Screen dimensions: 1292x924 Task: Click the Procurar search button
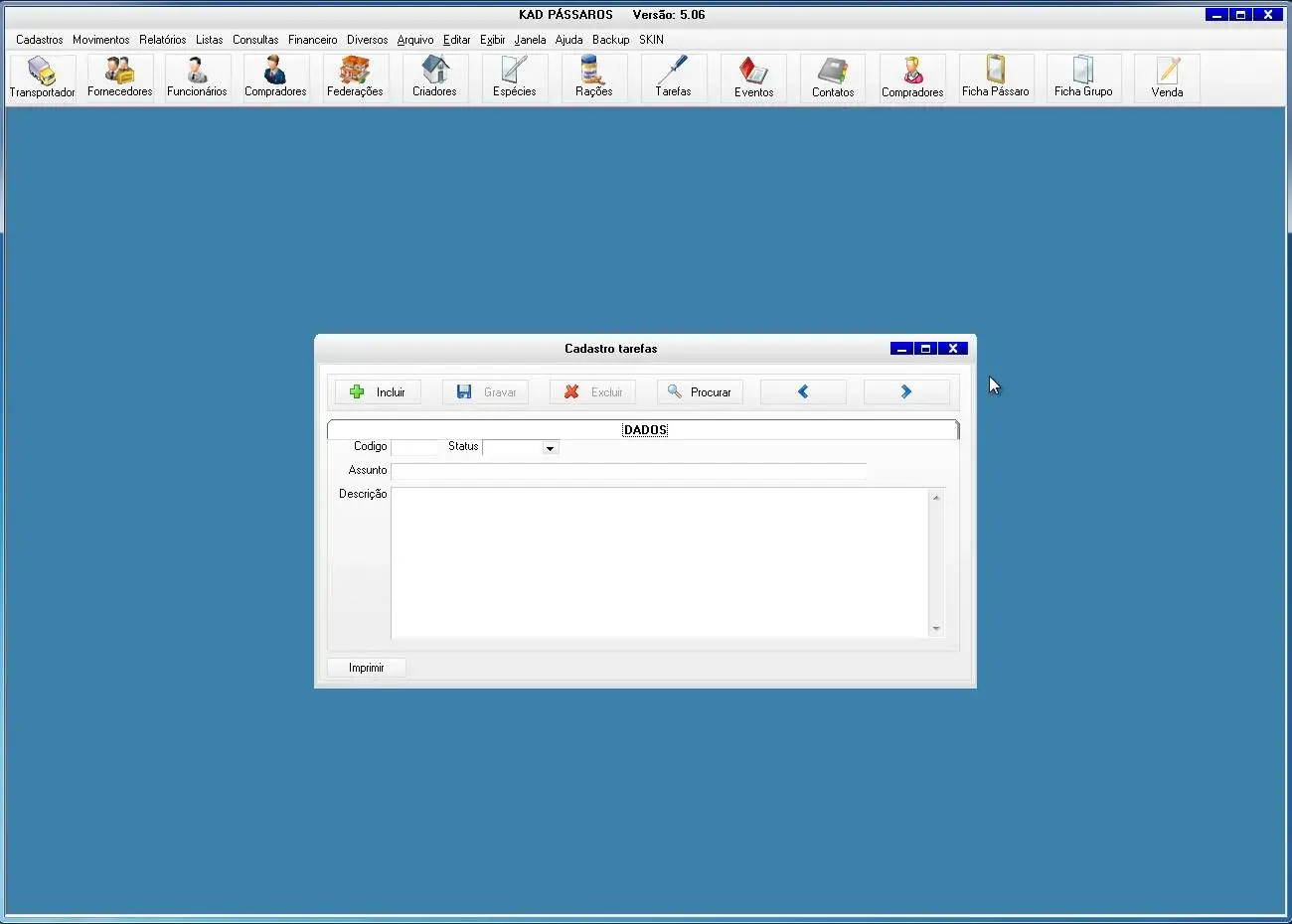click(700, 392)
